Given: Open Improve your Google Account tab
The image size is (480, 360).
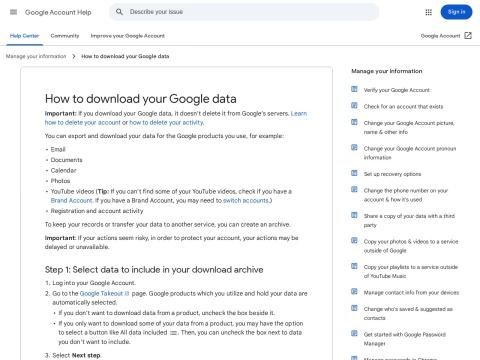Looking at the screenshot, I should [x=128, y=36].
